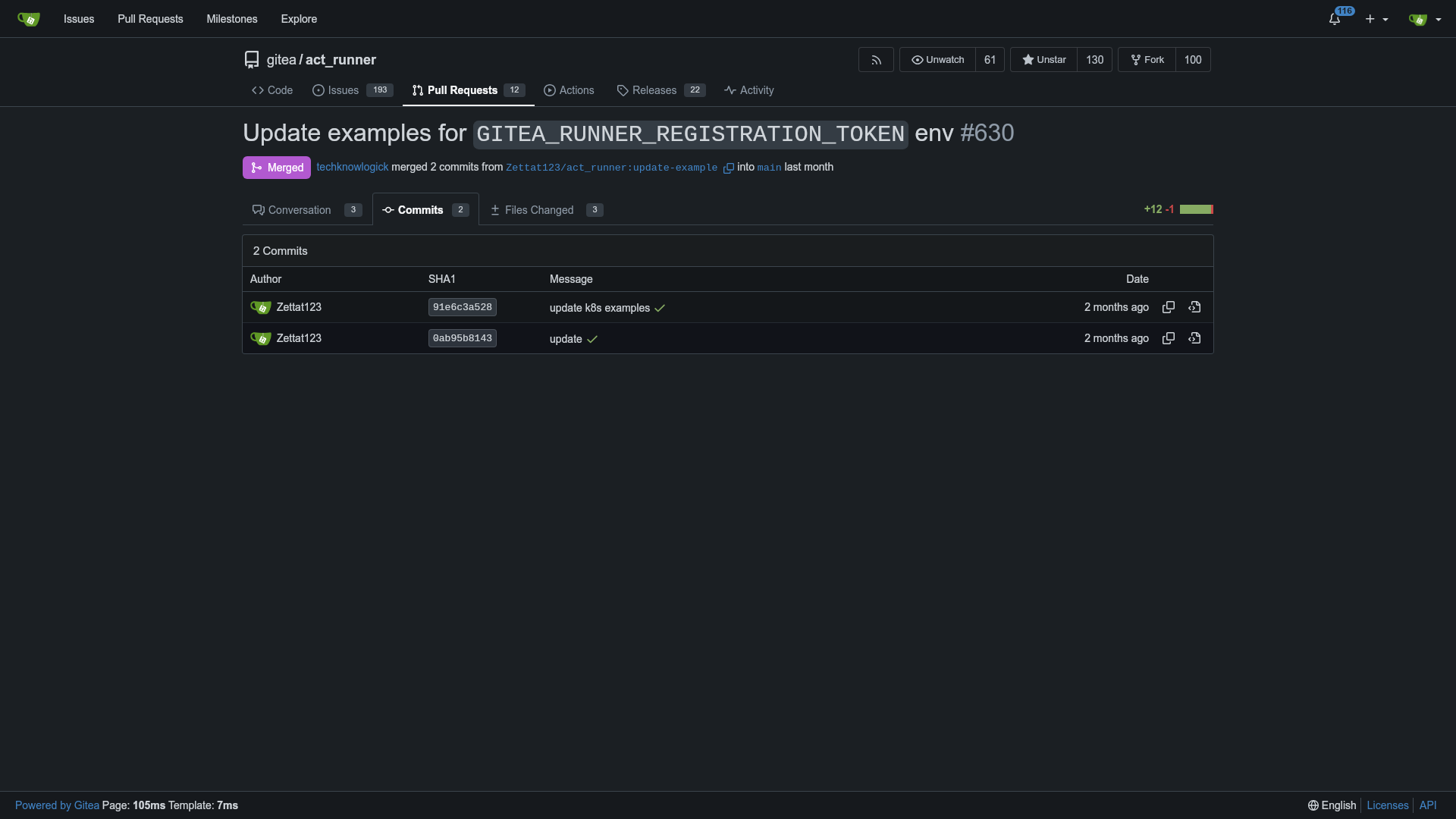This screenshot has height=819, width=1456.
Task: Open commit 91e6c3a528
Action: 463,307
